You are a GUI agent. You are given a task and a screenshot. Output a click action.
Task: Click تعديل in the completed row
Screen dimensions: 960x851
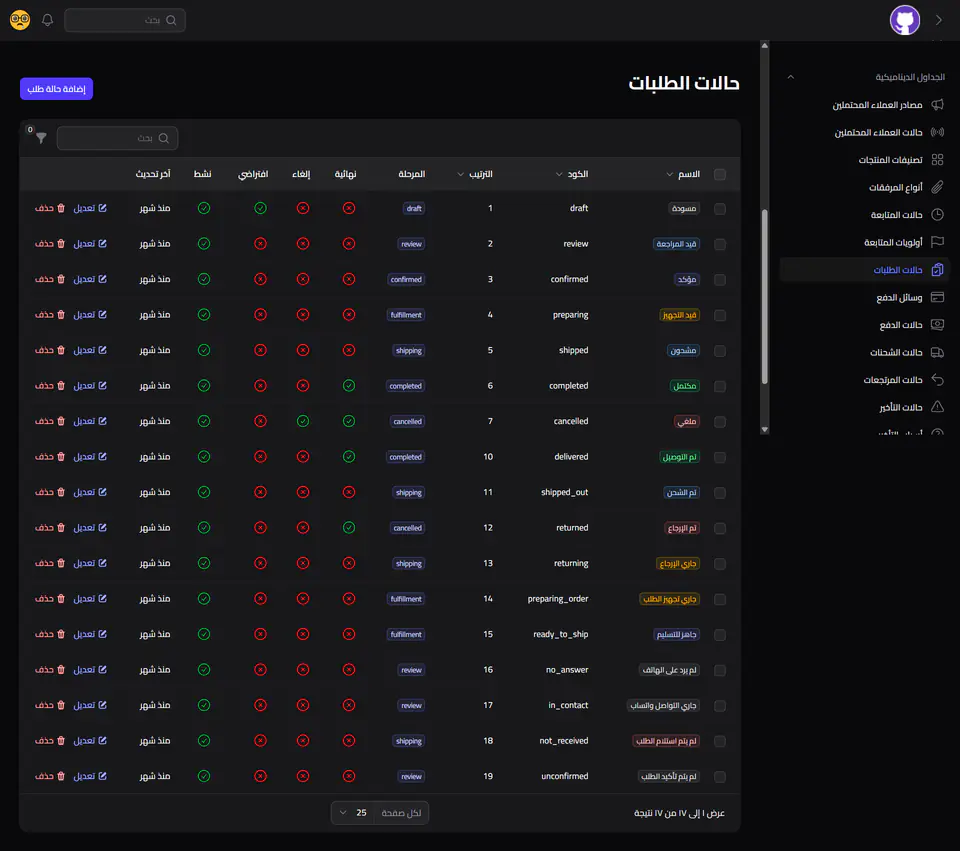(90, 386)
